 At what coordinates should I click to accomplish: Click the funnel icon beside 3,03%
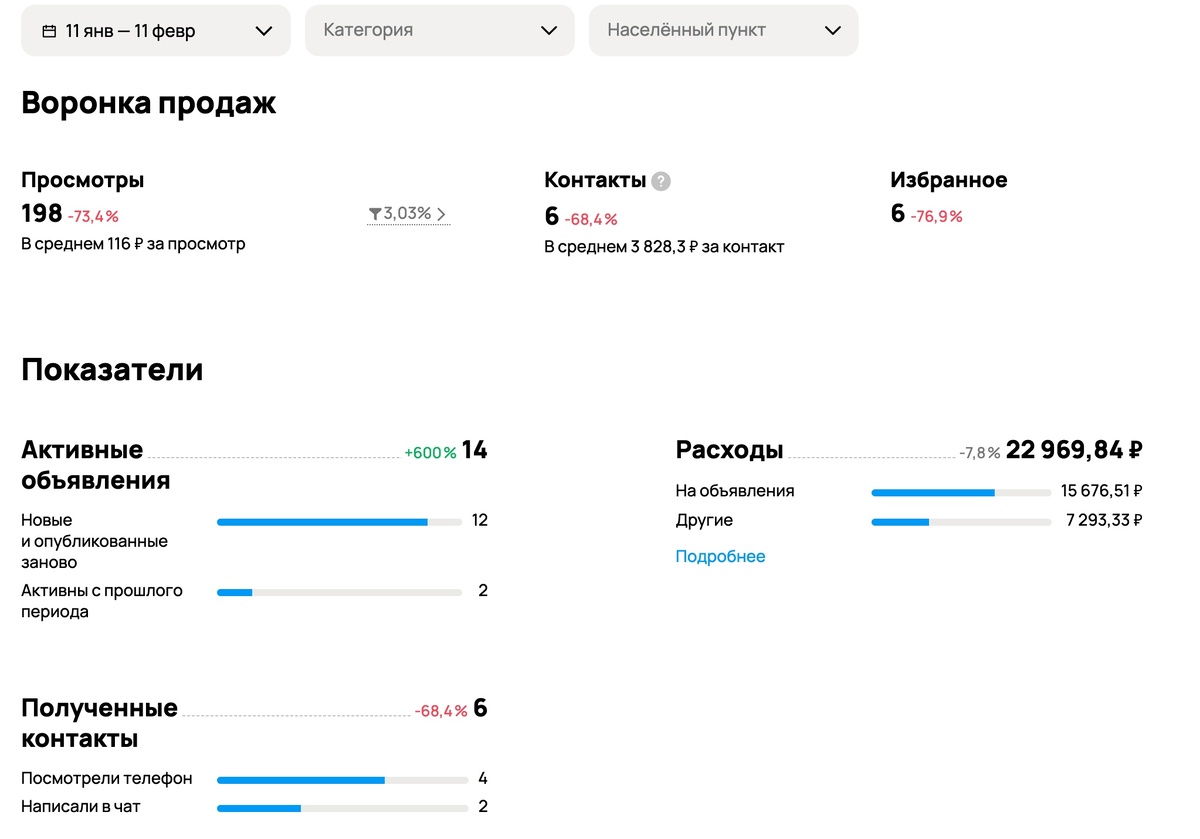pos(375,214)
